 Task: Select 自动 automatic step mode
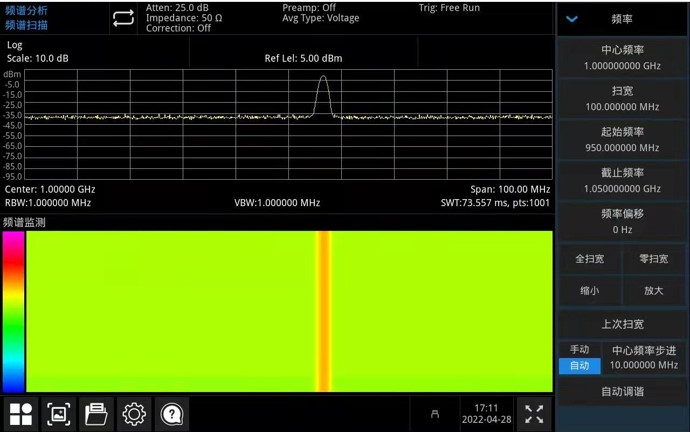tap(579, 366)
